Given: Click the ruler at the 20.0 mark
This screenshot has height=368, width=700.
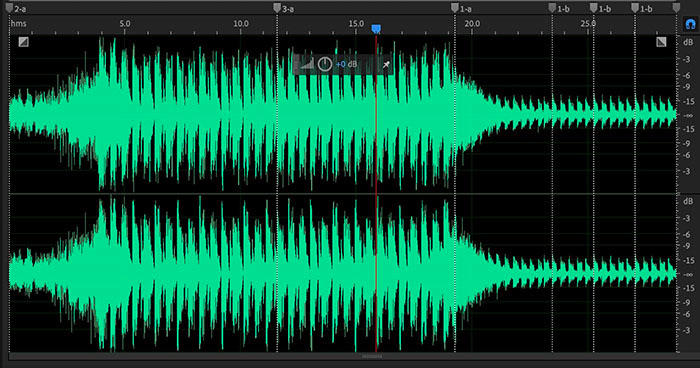Looking at the screenshot, I should click(472, 24).
